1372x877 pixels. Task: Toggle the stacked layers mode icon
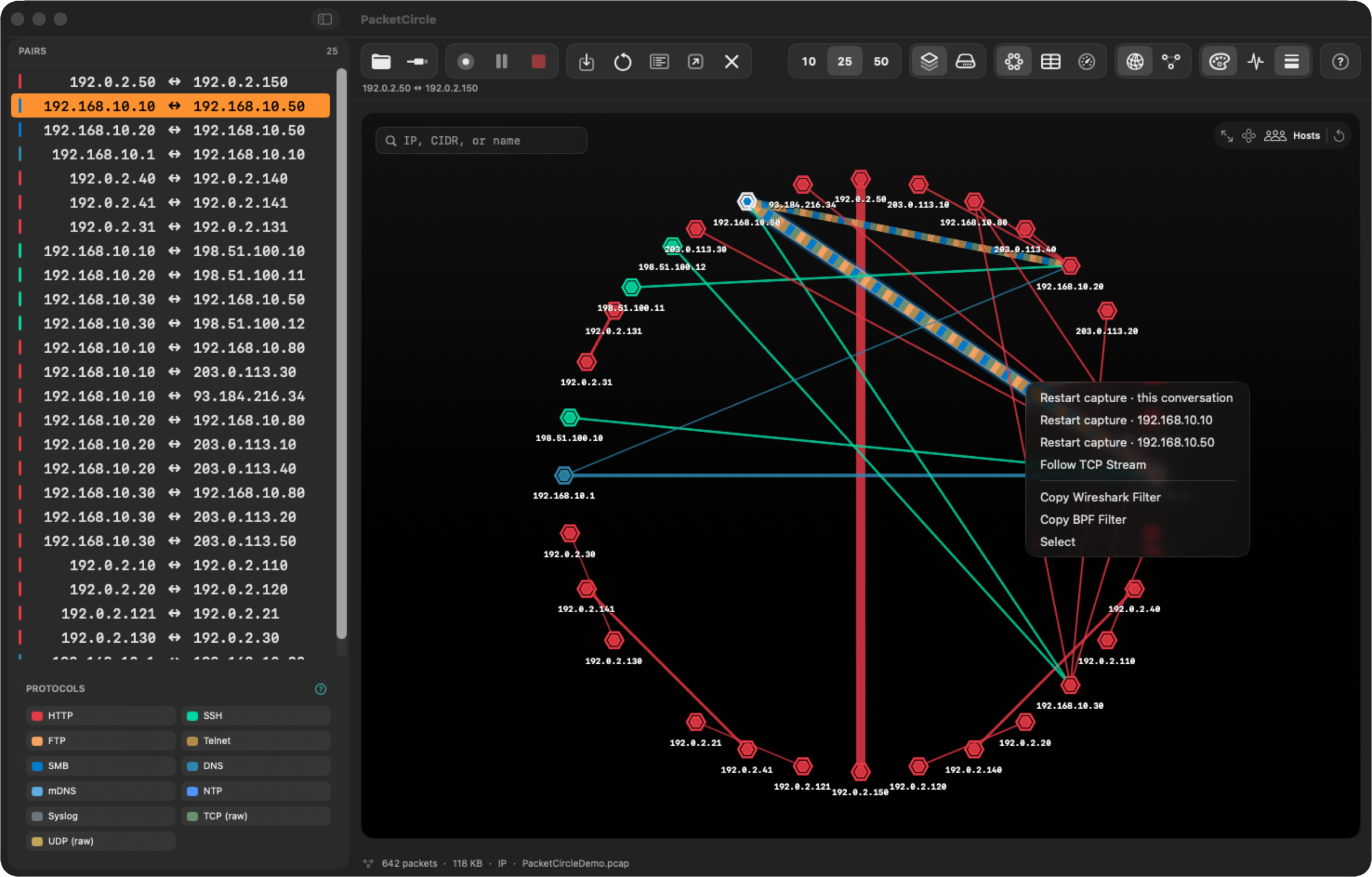(929, 62)
